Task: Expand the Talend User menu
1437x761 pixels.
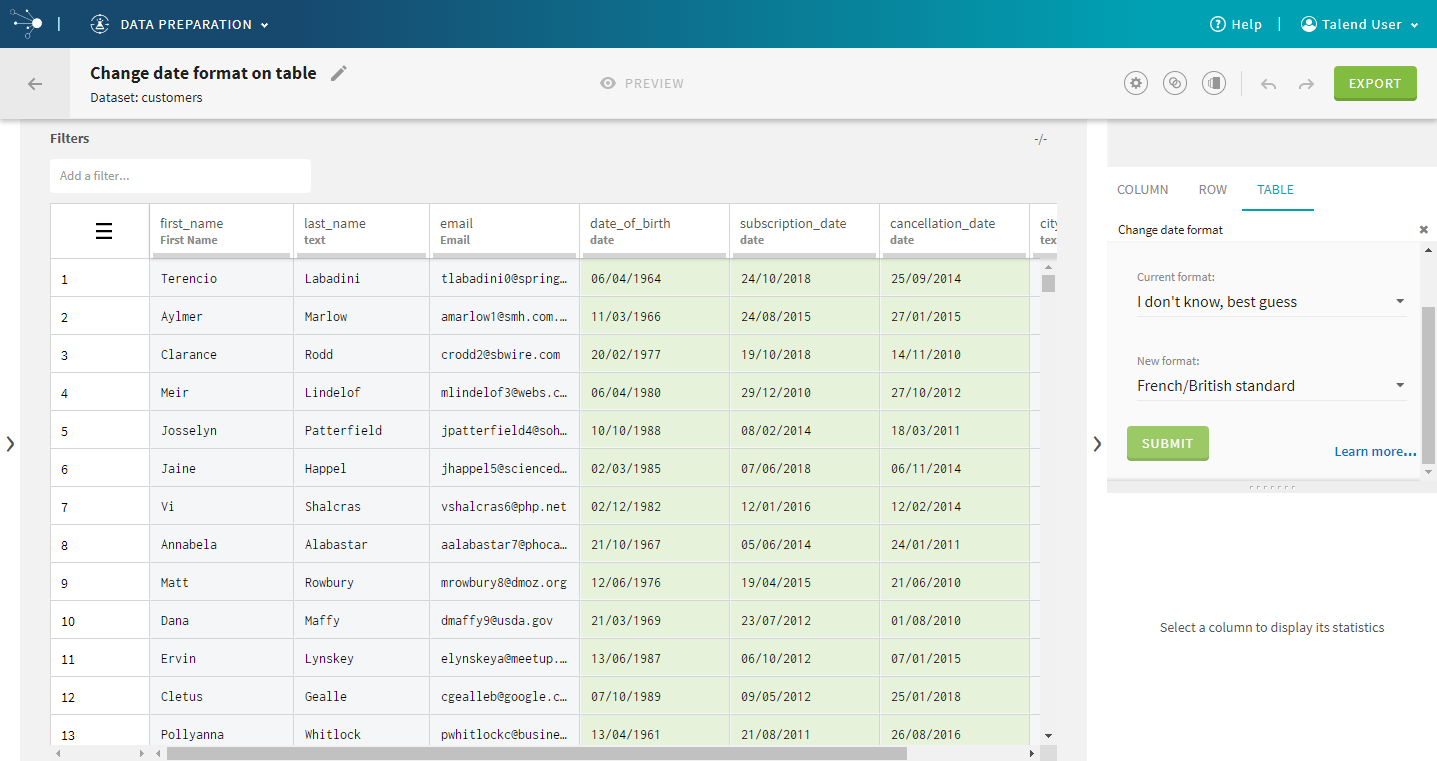Action: pyautogui.click(x=1360, y=24)
